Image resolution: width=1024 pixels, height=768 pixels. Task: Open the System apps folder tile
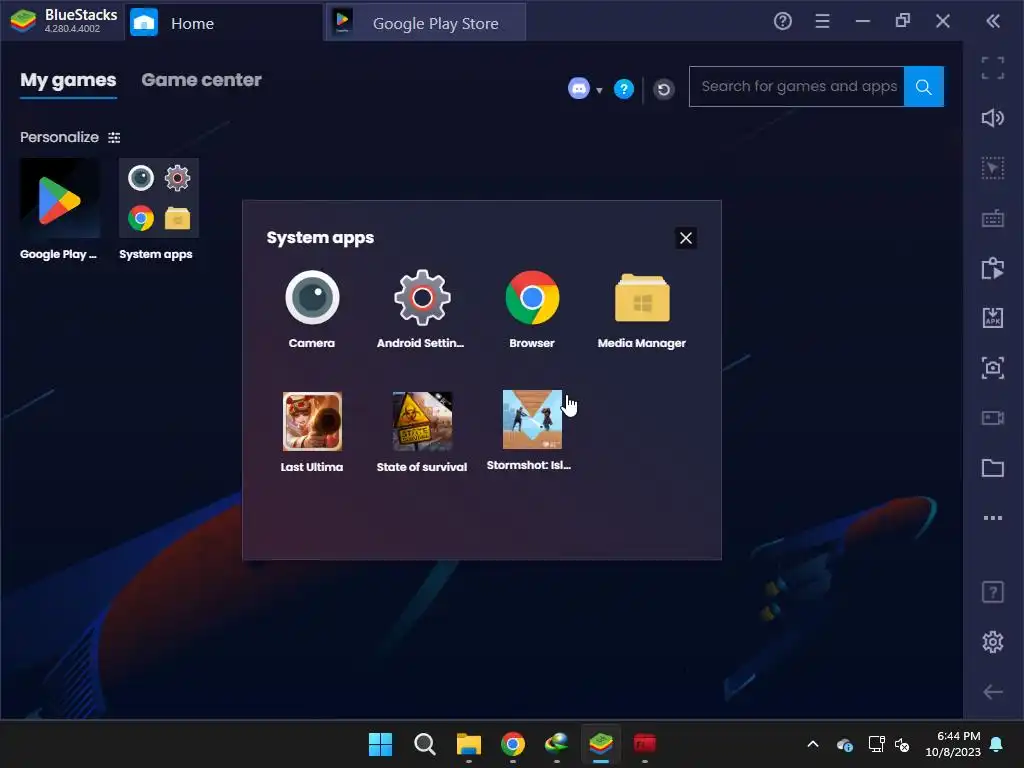click(159, 199)
